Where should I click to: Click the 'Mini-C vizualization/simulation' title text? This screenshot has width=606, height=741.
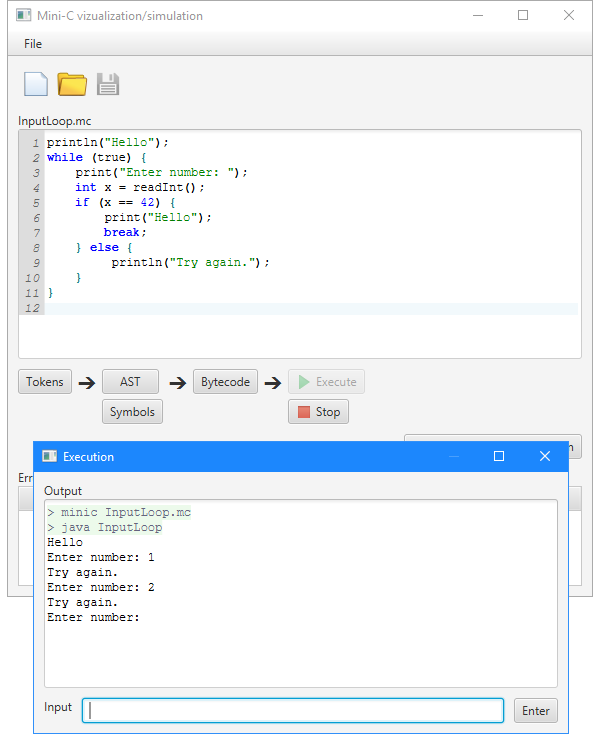coord(120,16)
